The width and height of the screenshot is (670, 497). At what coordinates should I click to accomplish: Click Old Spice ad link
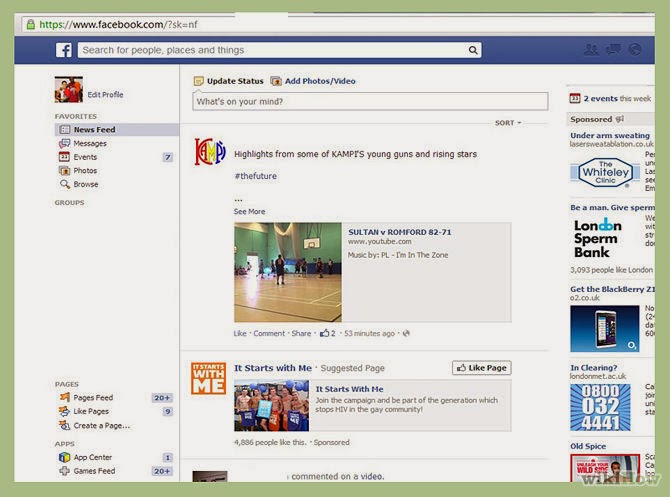[588, 446]
